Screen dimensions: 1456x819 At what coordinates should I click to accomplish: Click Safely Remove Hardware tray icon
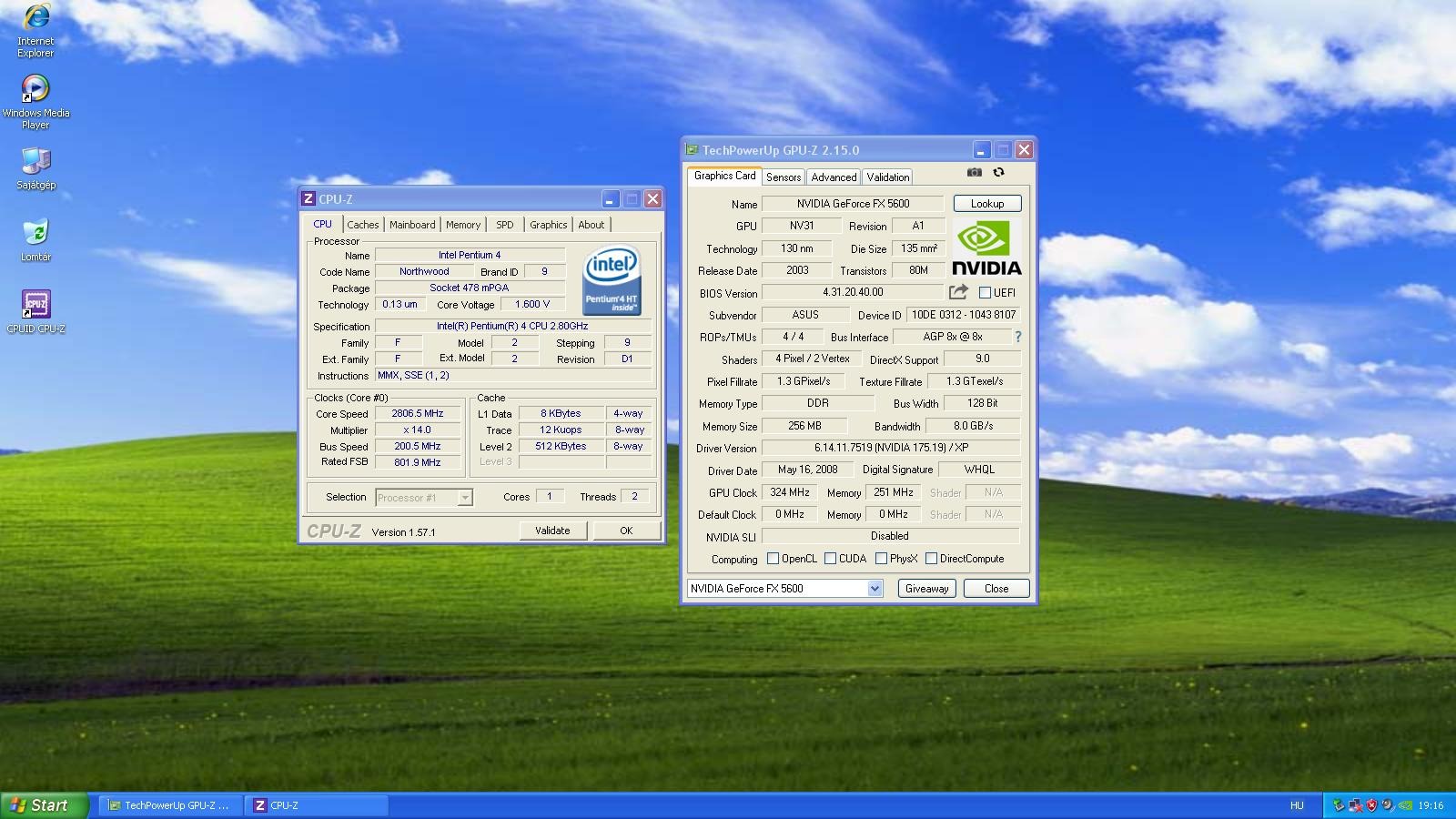(1338, 805)
